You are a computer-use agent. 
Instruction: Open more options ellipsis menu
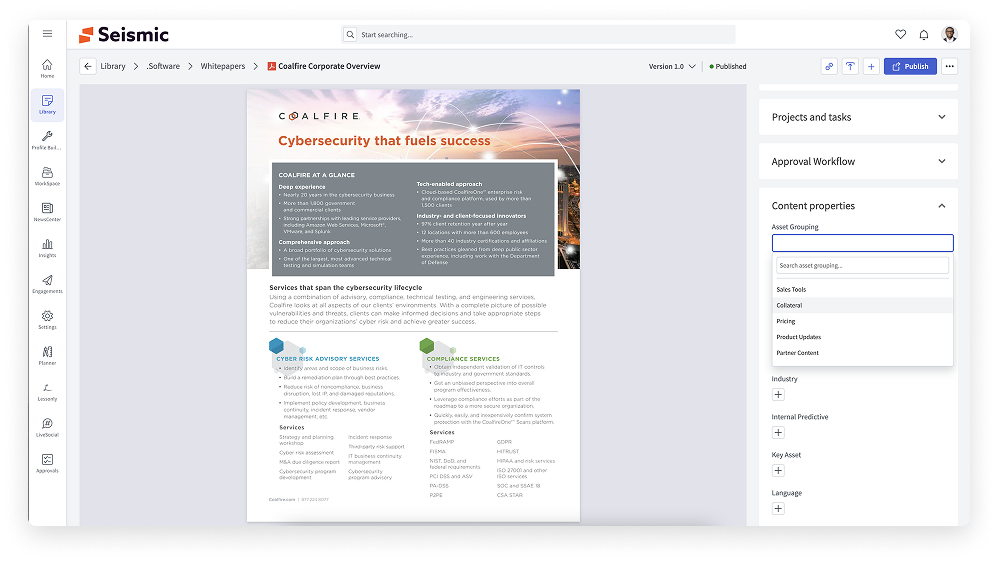click(950, 66)
